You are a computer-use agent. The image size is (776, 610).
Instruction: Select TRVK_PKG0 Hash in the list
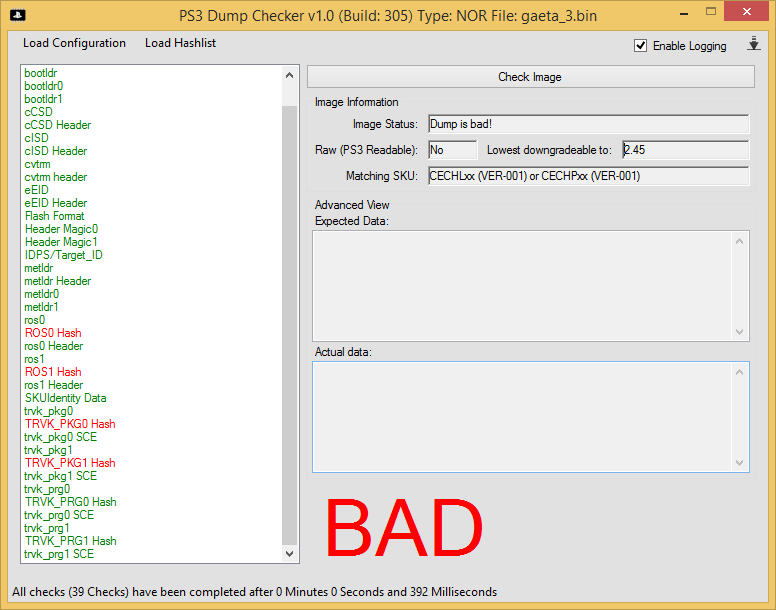point(70,424)
